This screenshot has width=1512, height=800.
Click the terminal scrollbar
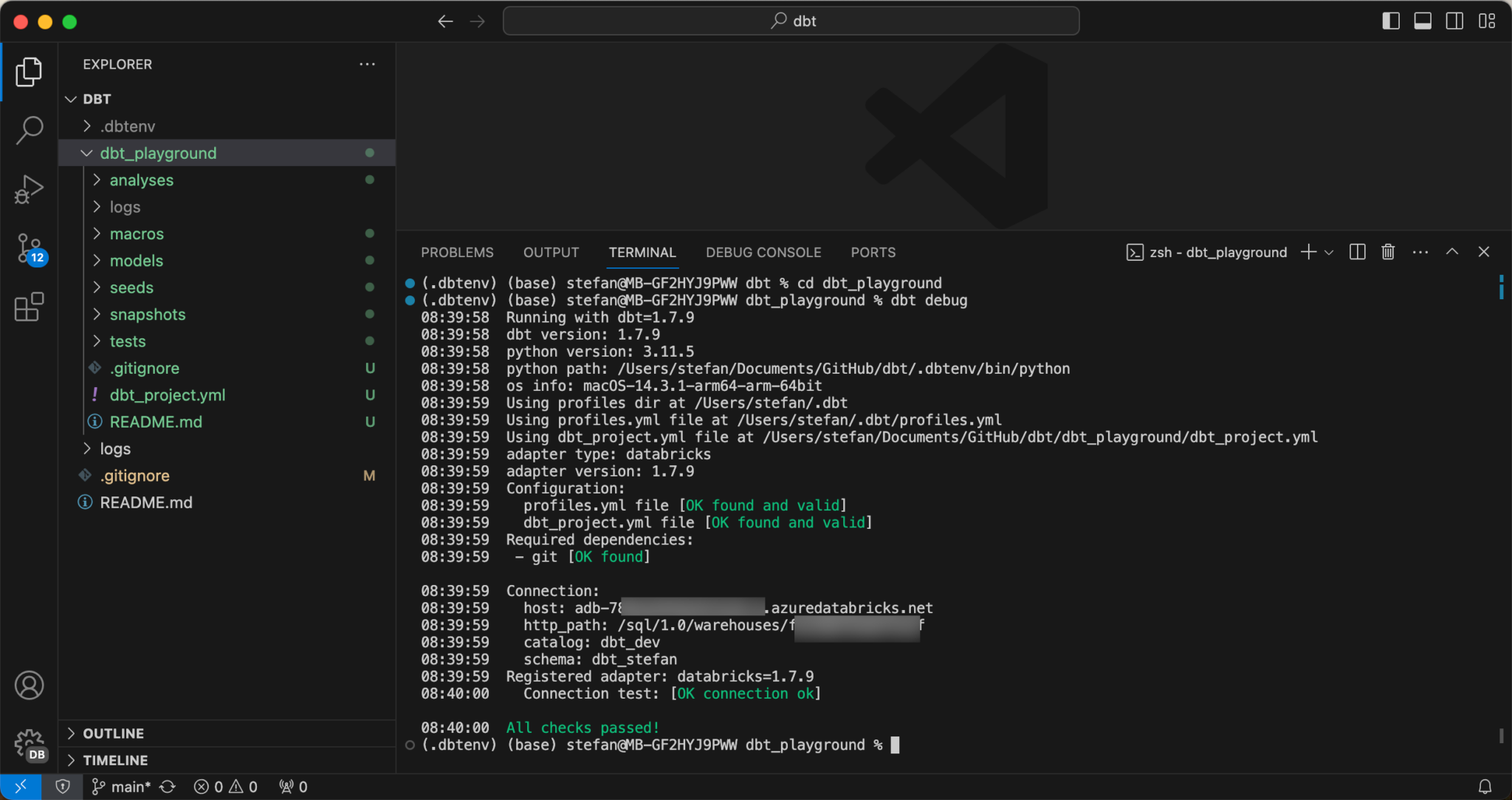pyautogui.click(x=1501, y=735)
